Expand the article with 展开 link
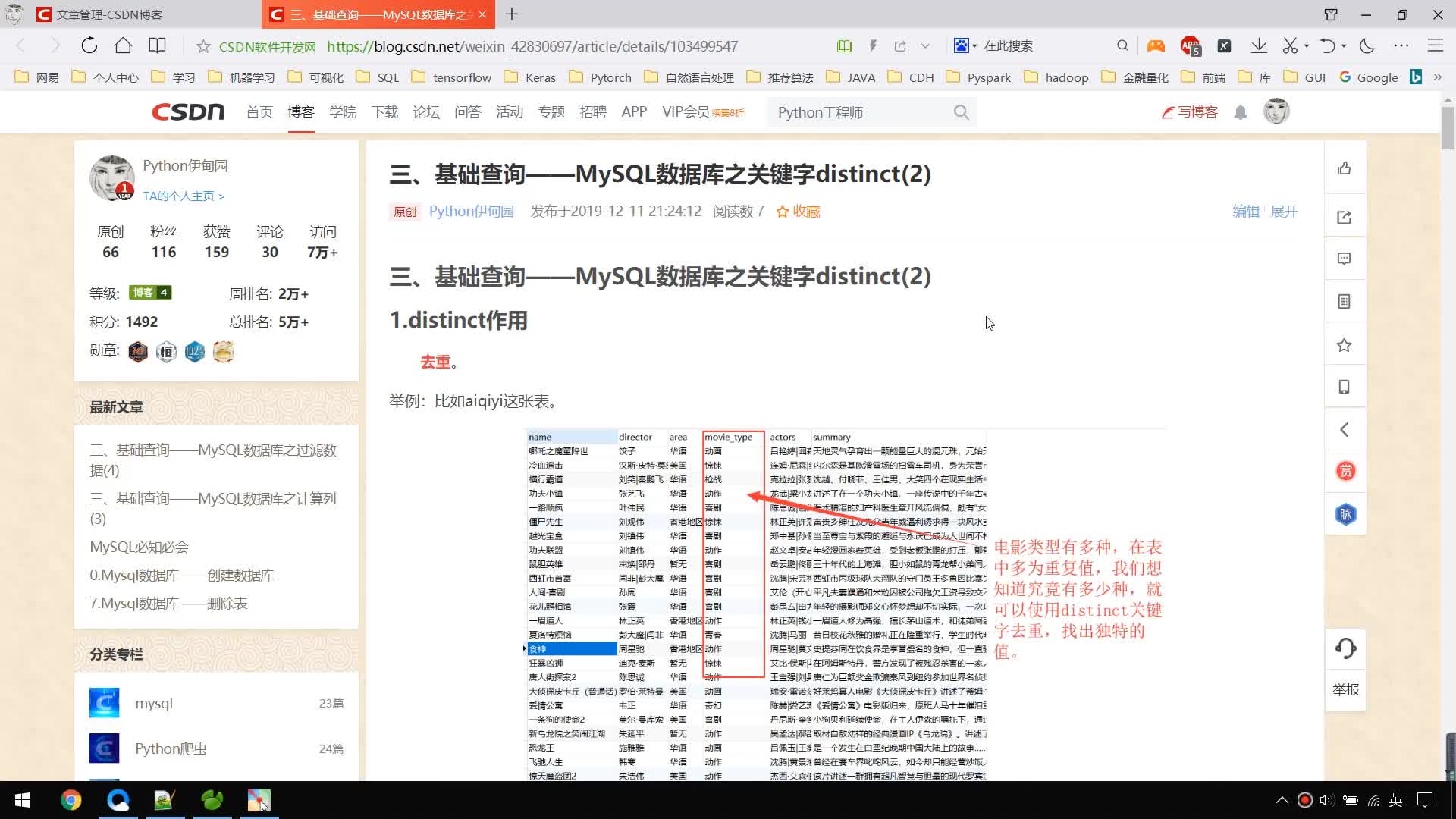The height and width of the screenshot is (819, 1456). click(x=1284, y=212)
